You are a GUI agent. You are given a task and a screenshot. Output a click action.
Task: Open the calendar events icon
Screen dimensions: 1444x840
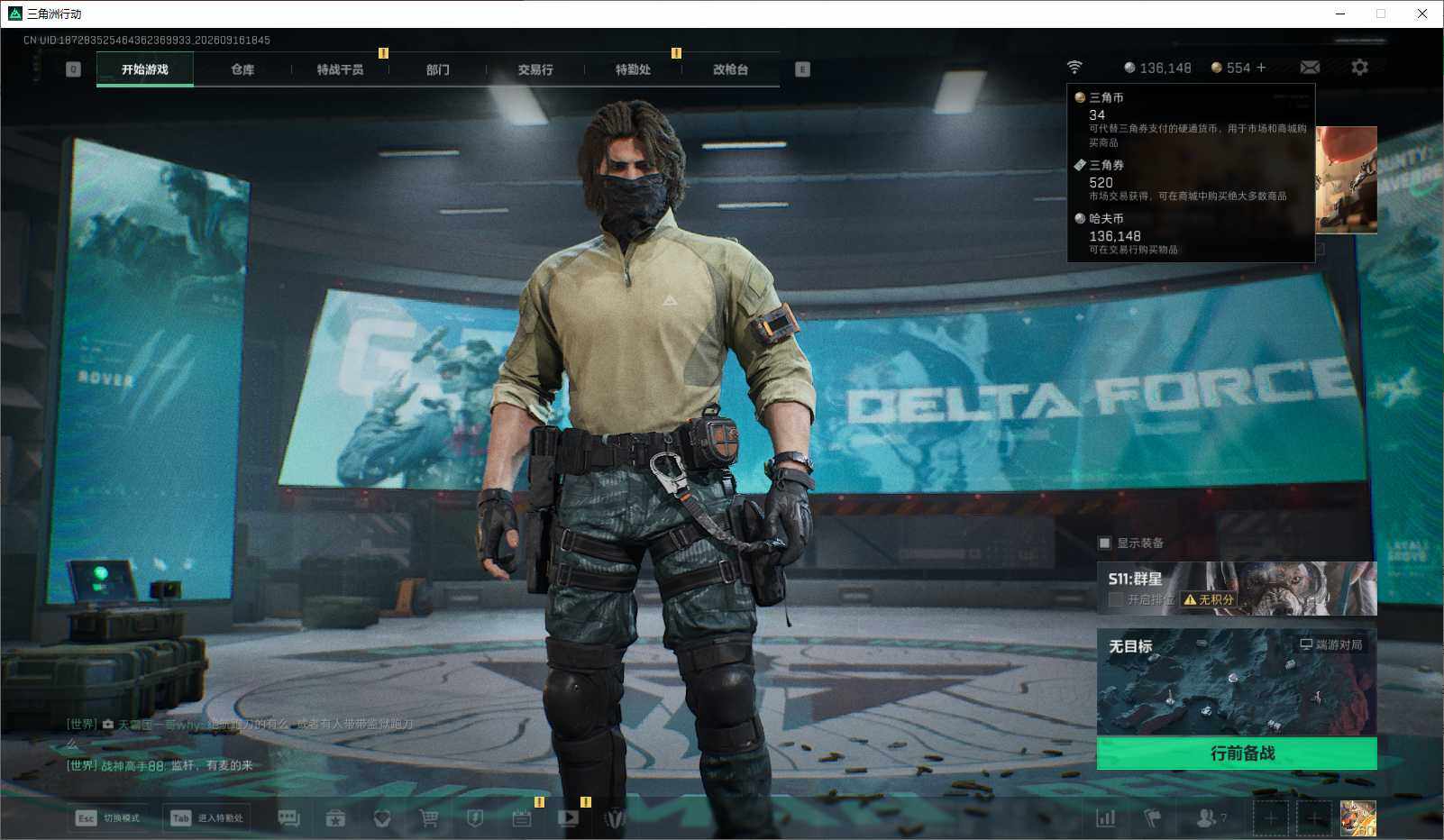(x=522, y=818)
